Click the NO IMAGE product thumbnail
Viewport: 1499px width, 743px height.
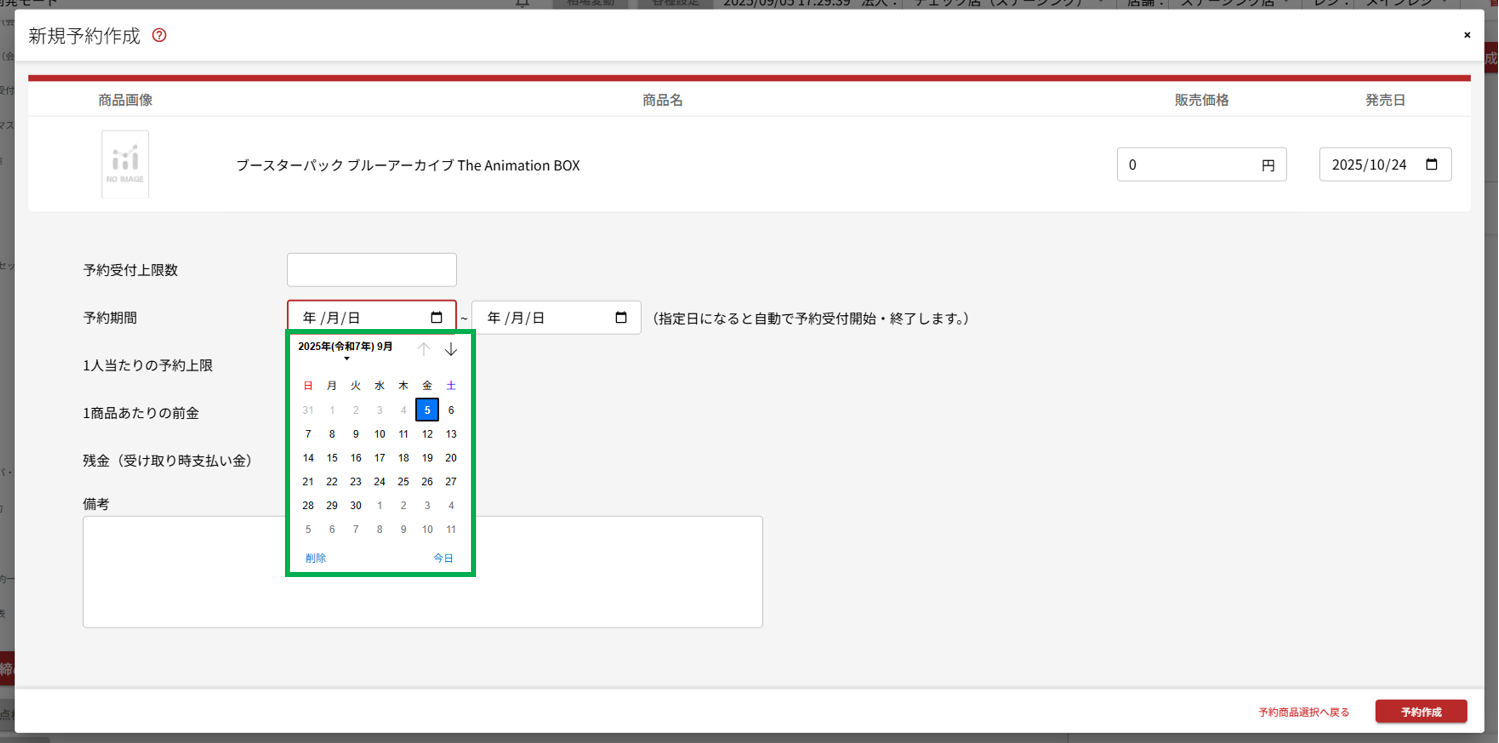(125, 164)
